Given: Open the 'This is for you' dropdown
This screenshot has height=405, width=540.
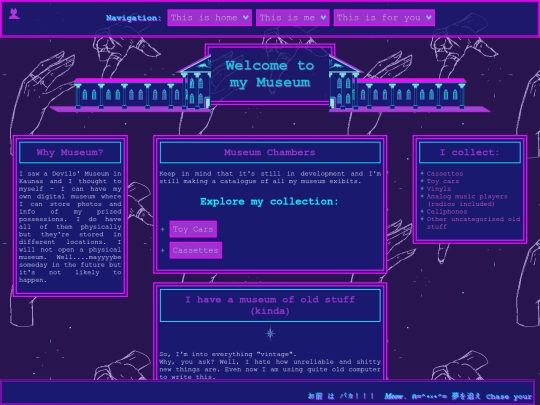Looking at the screenshot, I should 384,18.
